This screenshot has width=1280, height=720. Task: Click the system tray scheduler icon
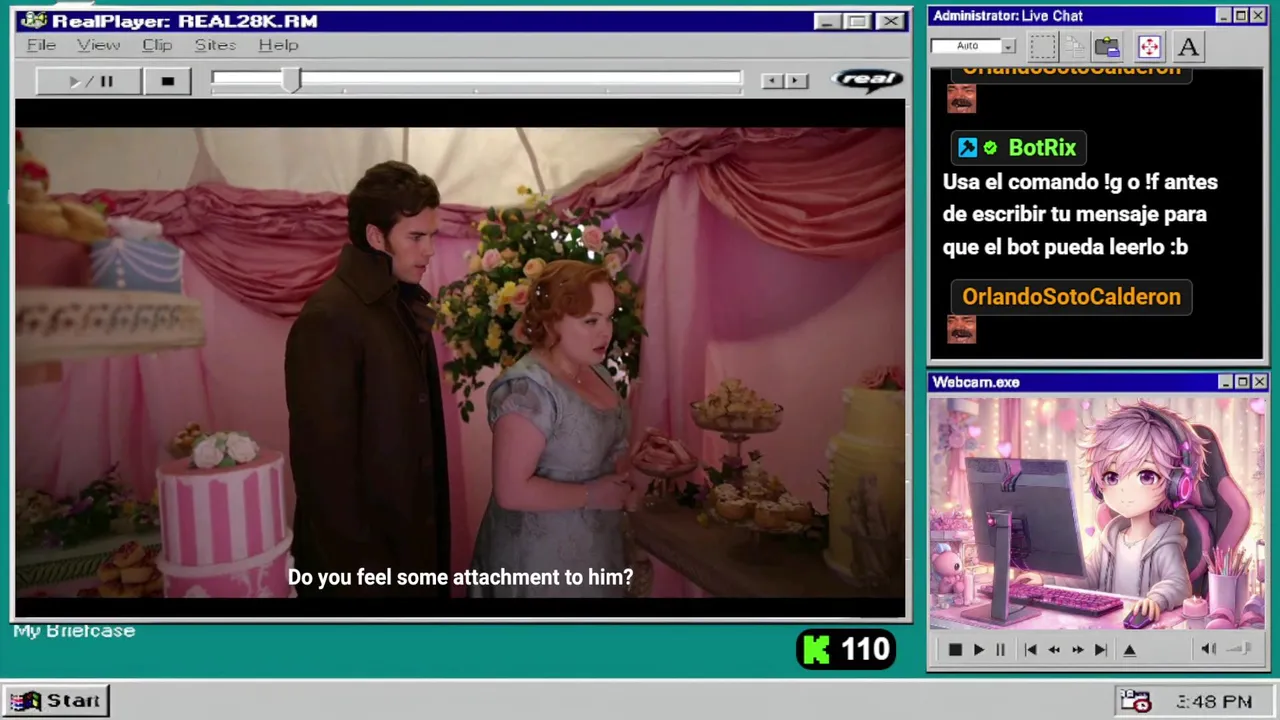pos(1135,701)
